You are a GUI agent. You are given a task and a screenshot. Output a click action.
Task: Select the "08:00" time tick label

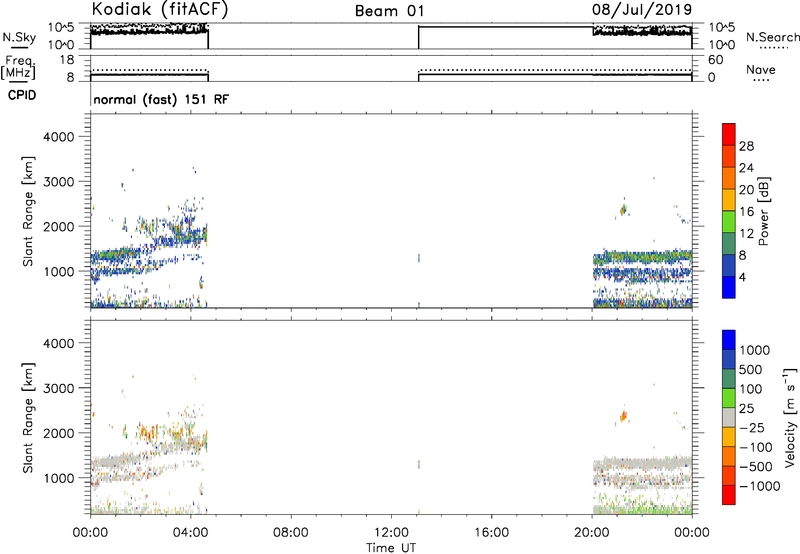291,533
